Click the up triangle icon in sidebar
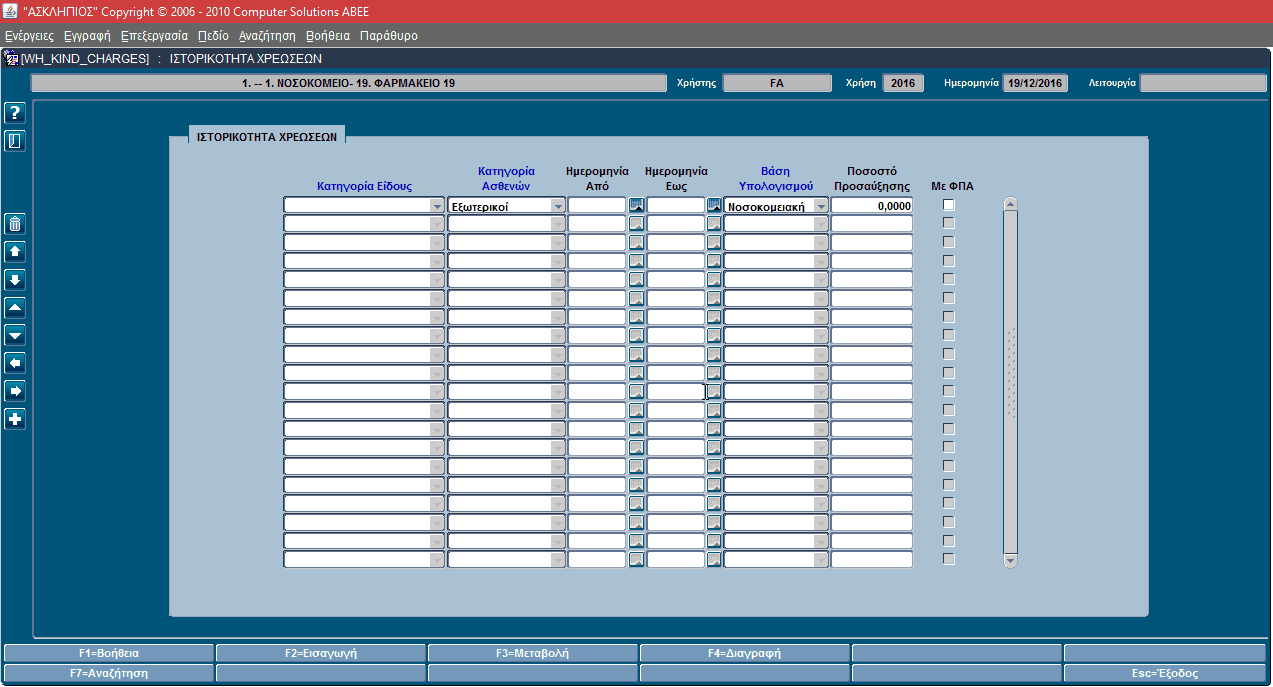The height and width of the screenshot is (687, 1273). click(x=15, y=308)
